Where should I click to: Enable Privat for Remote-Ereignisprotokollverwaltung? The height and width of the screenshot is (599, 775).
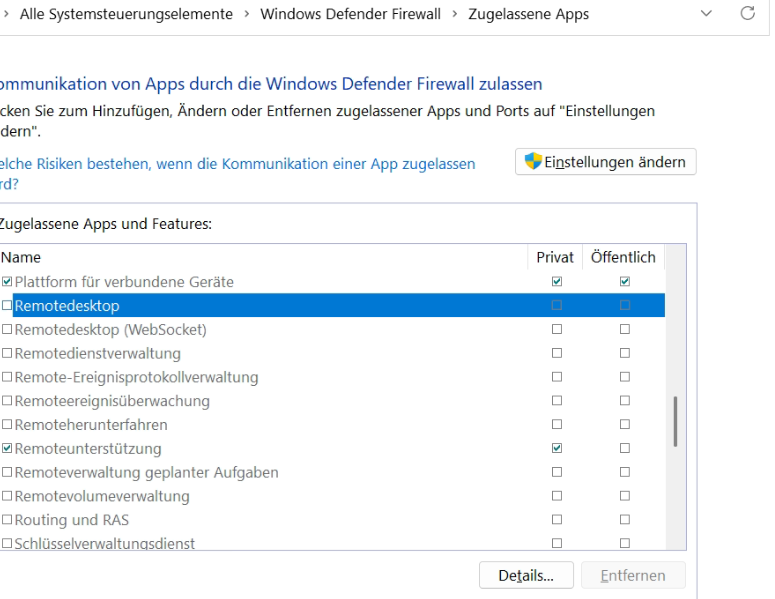[557, 377]
